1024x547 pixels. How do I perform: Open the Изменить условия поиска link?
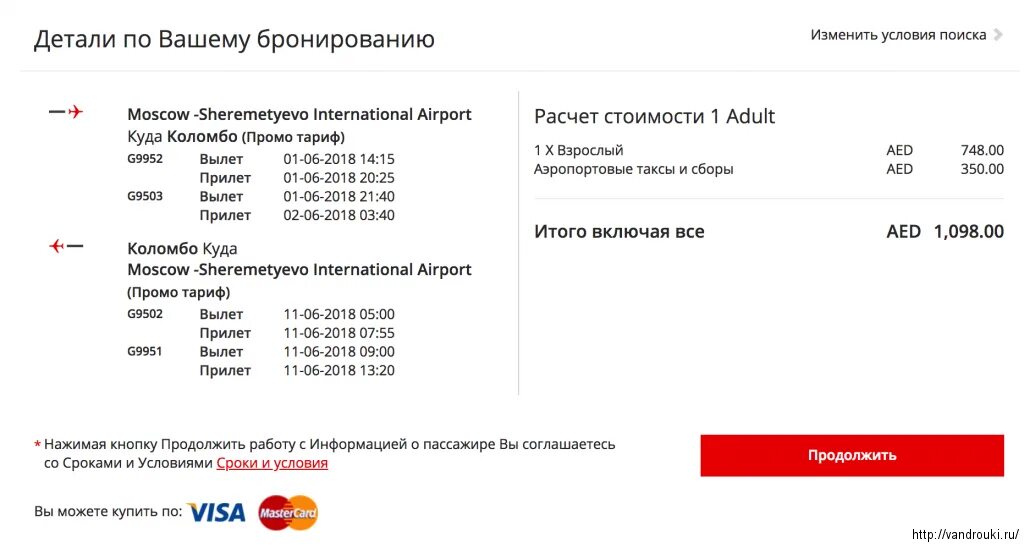click(898, 35)
